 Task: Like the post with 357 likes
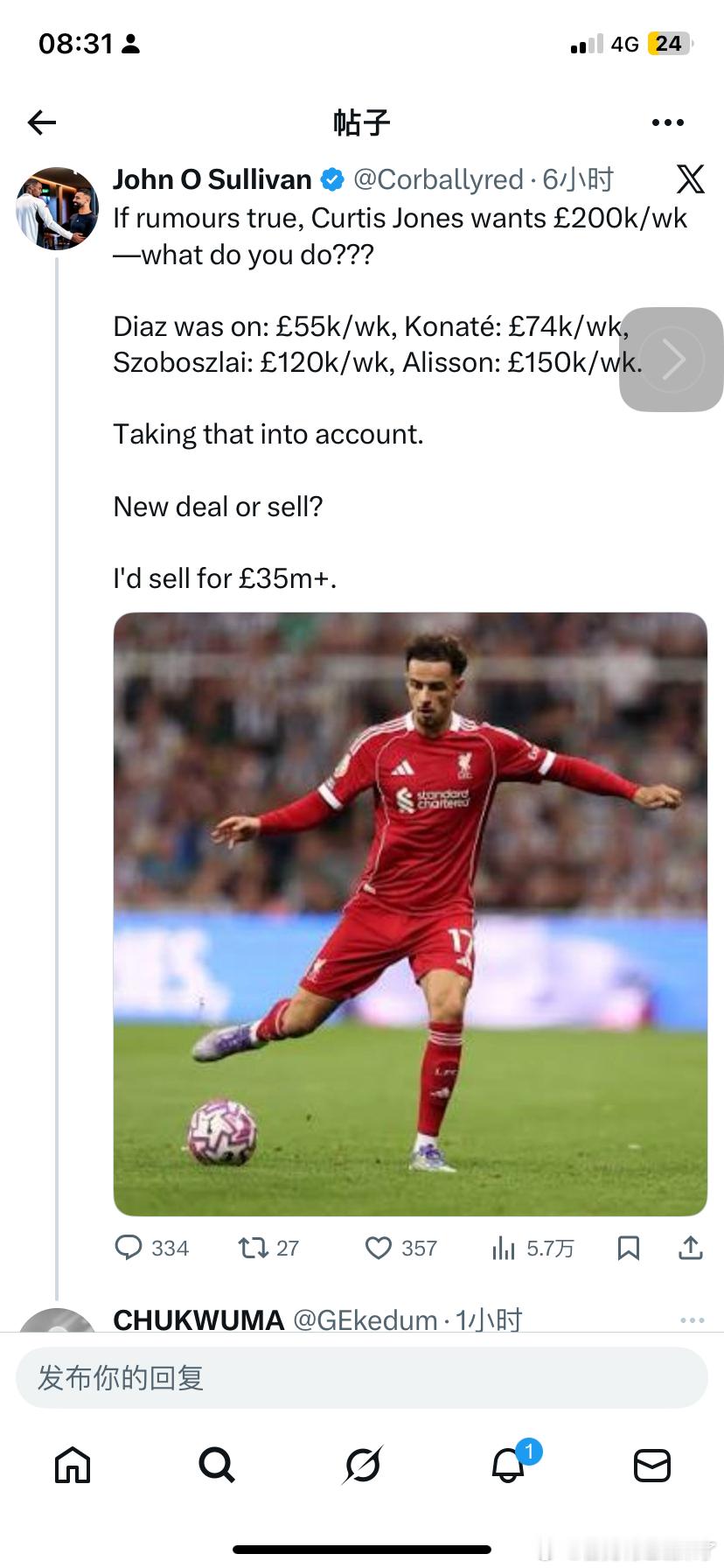[x=378, y=1247]
